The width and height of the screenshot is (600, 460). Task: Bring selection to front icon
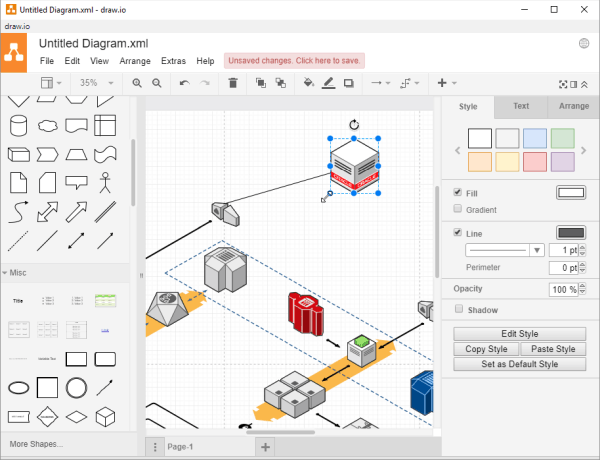pos(261,83)
